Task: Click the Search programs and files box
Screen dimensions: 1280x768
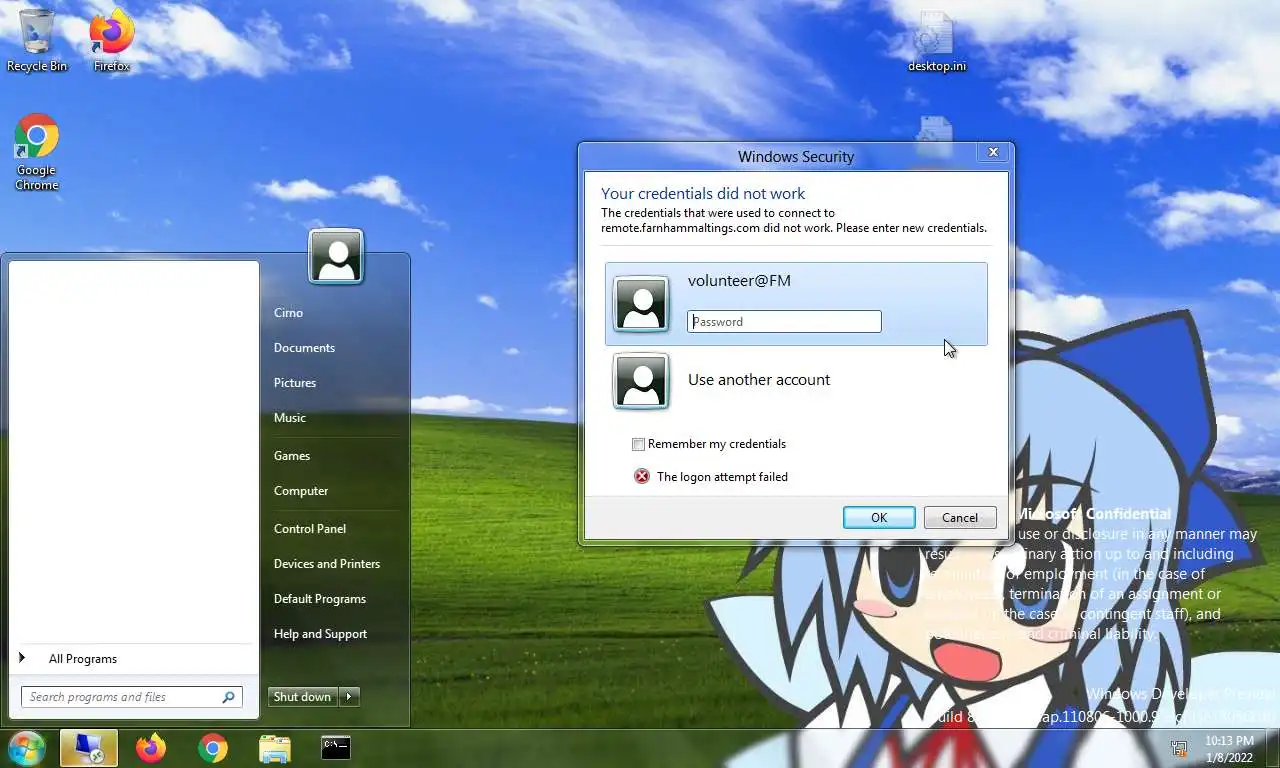Action: point(131,697)
